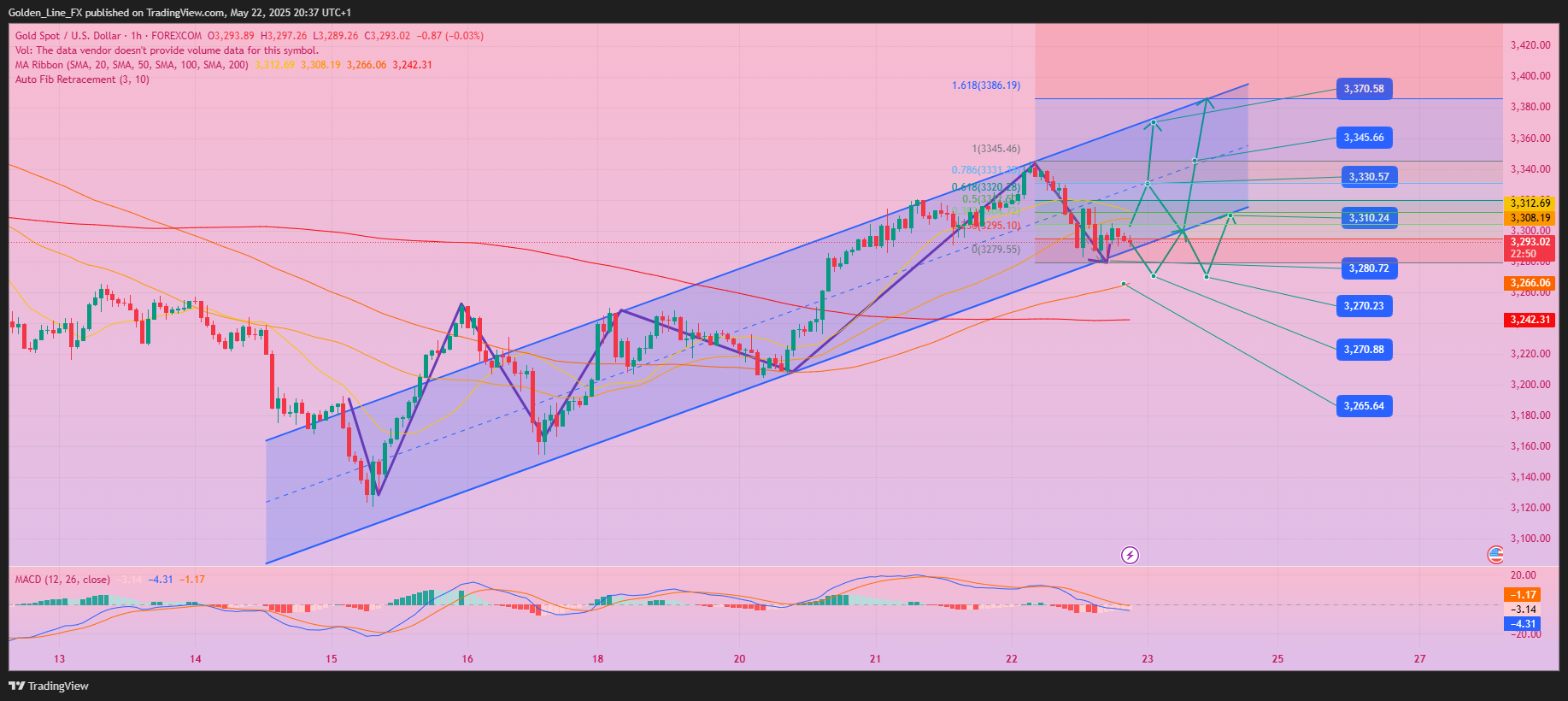Image resolution: width=1568 pixels, height=701 pixels.
Task: Click the purple lightning event icon
Action: [x=1130, y=556]
